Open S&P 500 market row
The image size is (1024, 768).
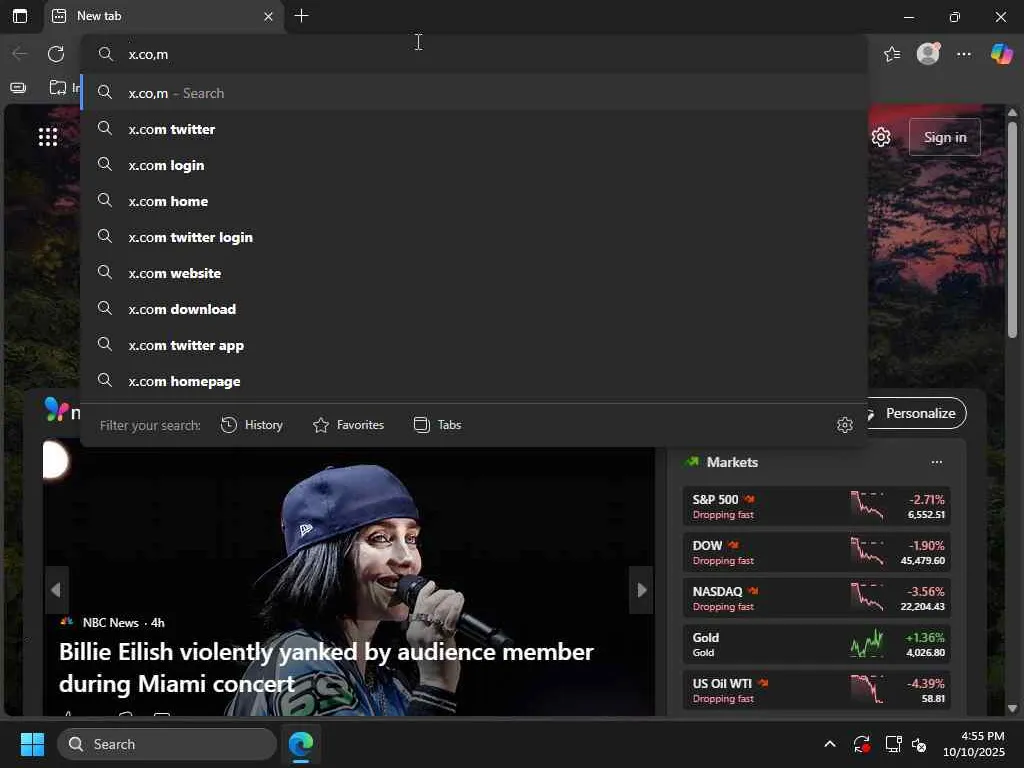(816, 506)
